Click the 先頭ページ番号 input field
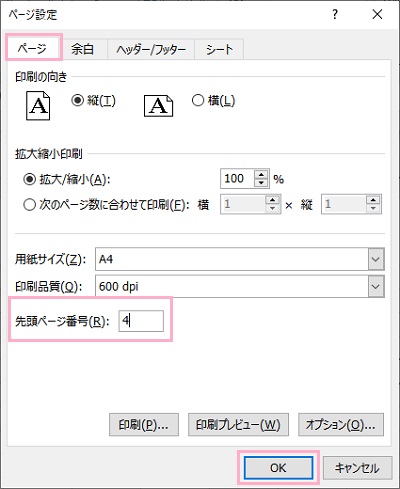 [141, 321]
